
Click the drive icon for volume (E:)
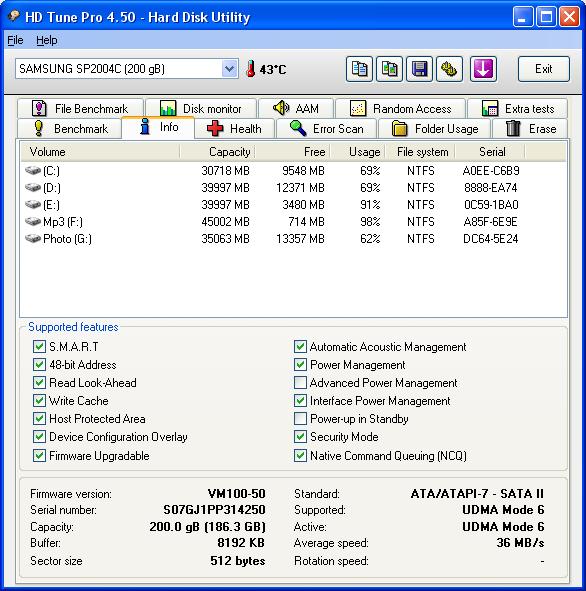33,204
